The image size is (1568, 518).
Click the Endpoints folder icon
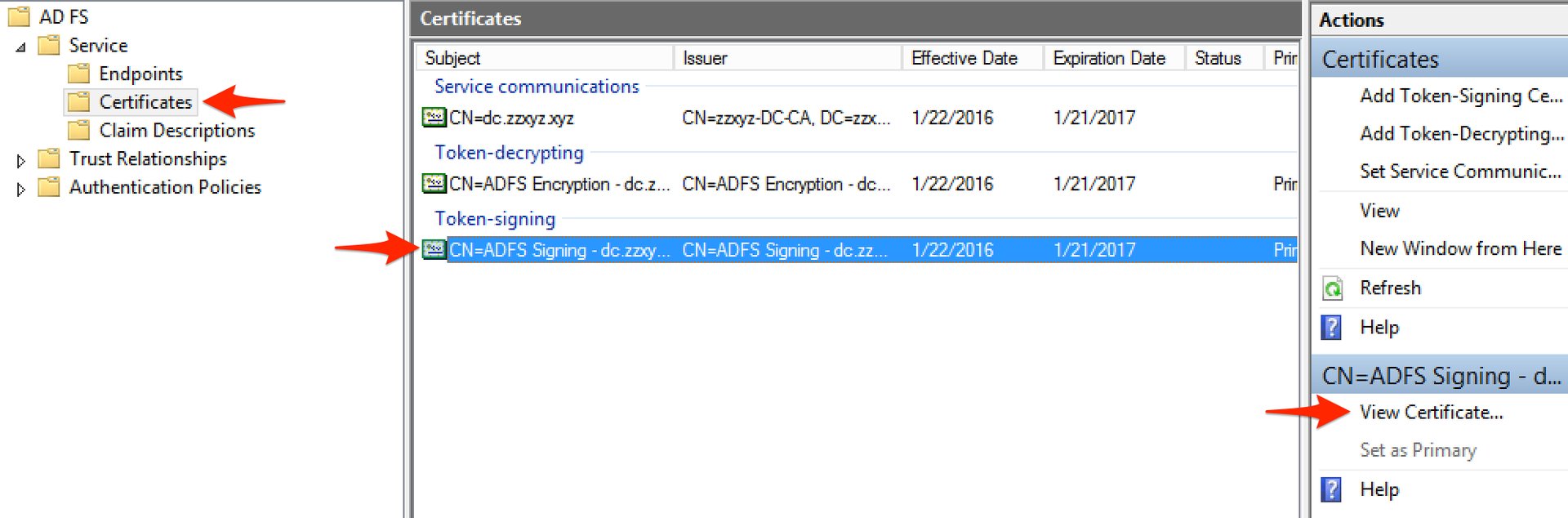point(78,74)
